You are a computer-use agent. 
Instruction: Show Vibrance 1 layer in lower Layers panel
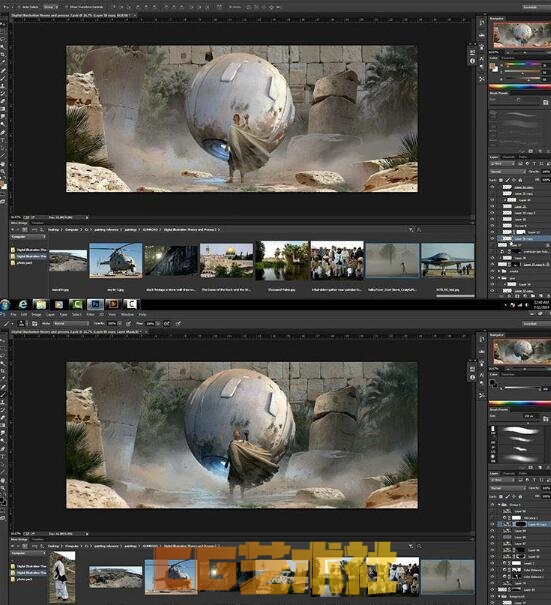coord(492,518)
